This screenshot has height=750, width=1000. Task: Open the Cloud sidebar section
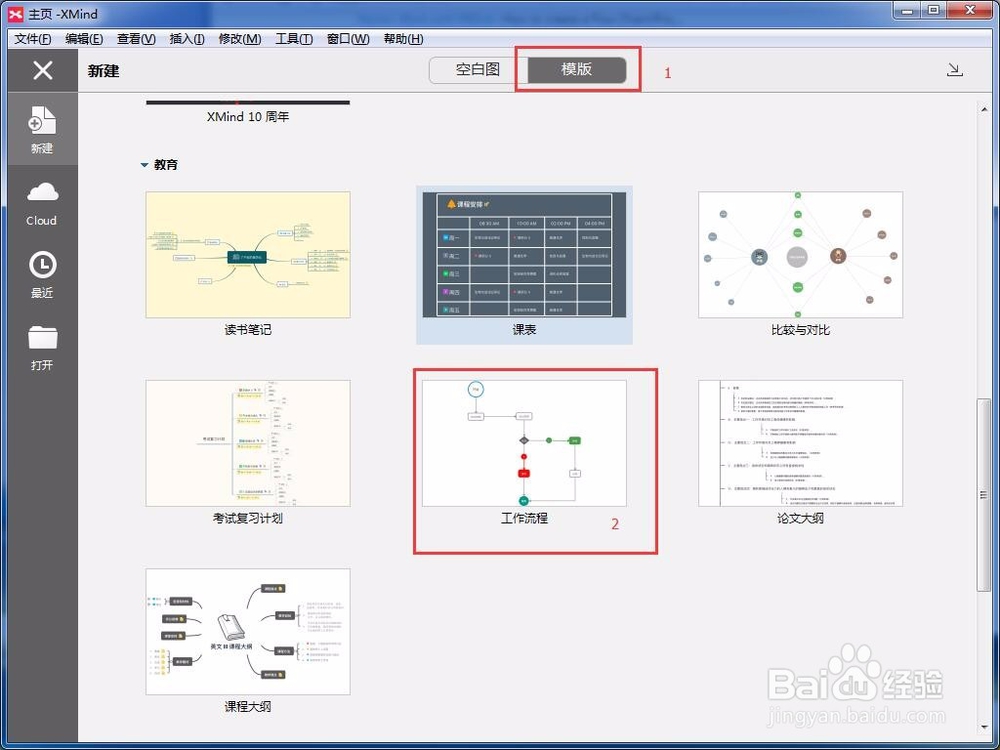pos(42,204)
